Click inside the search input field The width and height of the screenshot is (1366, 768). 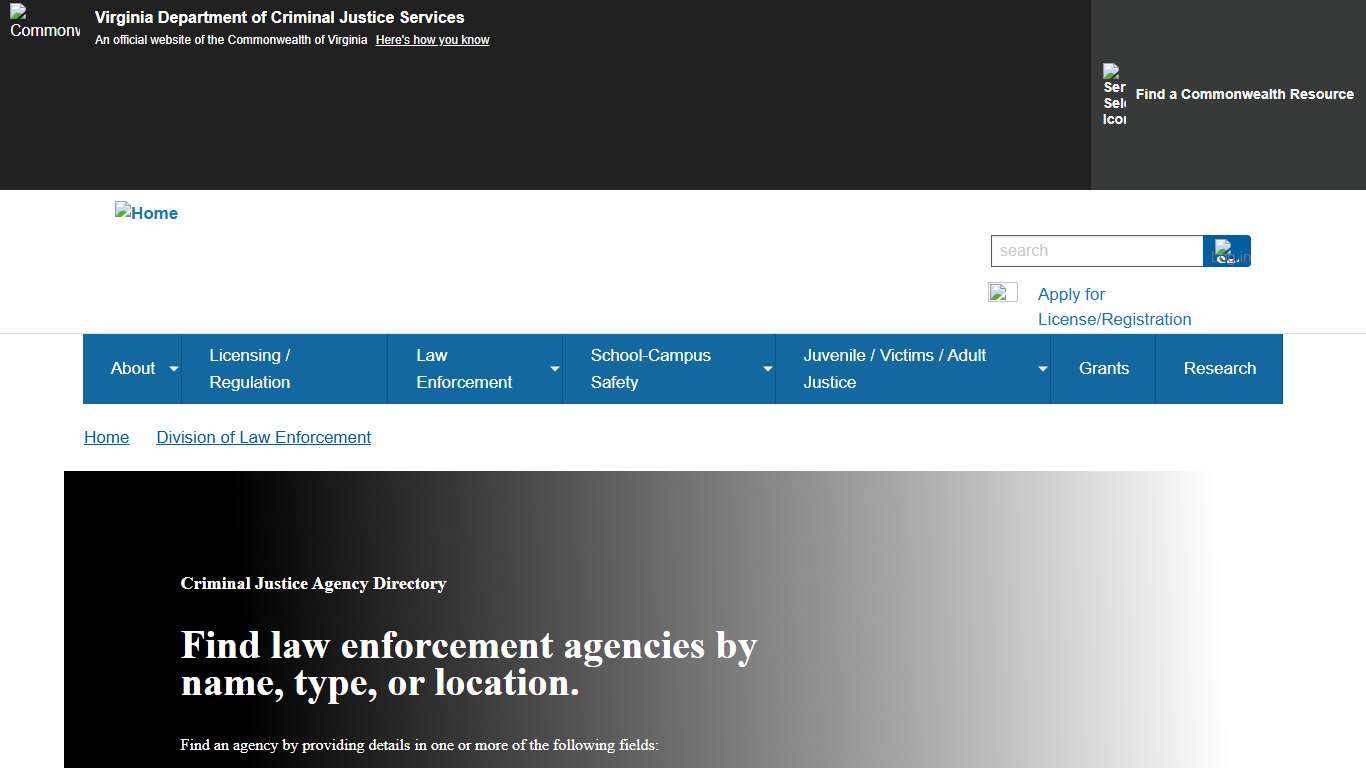1097,251
